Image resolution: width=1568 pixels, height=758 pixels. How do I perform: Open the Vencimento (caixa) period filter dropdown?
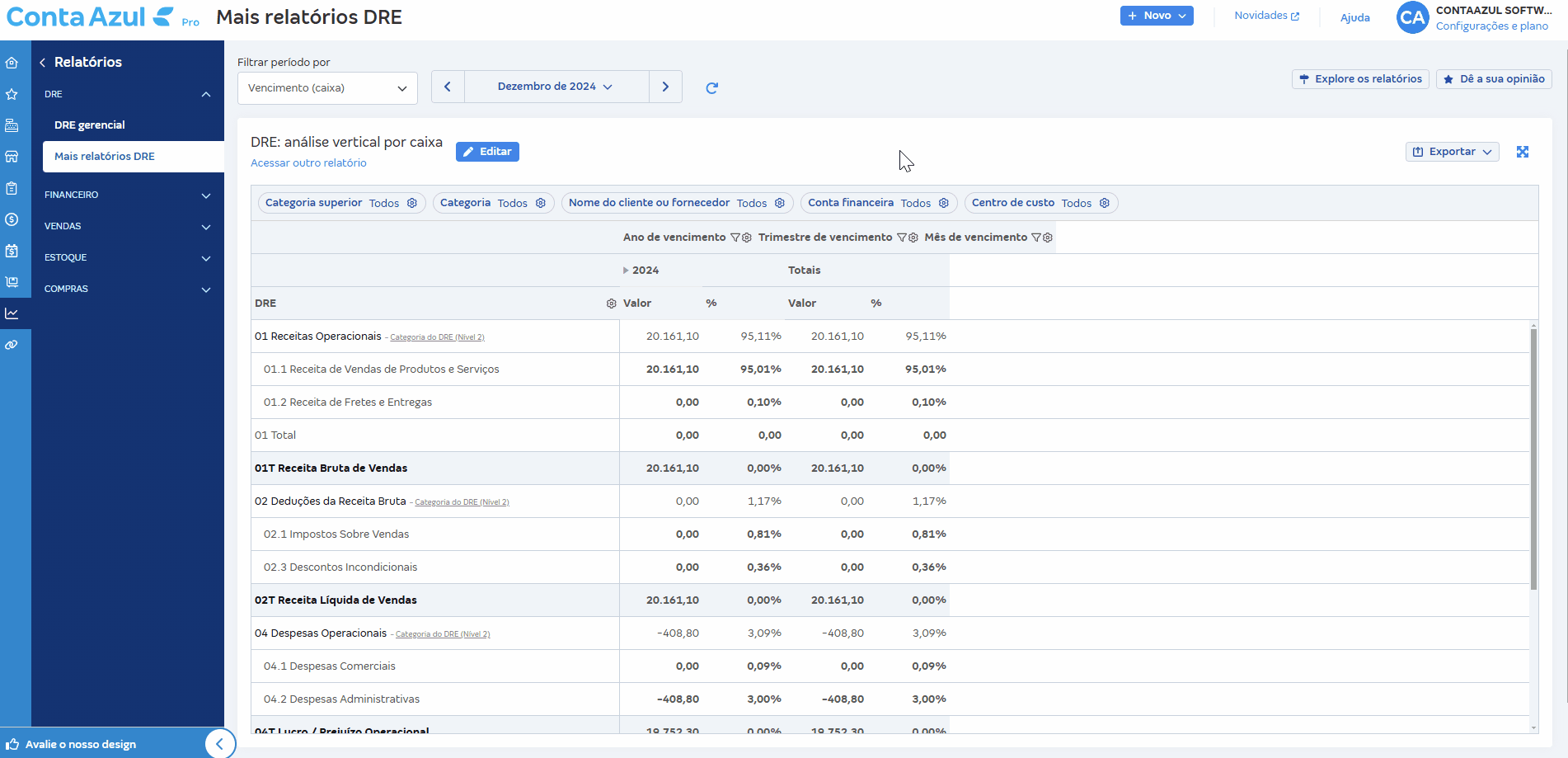[x=327, y=88]
